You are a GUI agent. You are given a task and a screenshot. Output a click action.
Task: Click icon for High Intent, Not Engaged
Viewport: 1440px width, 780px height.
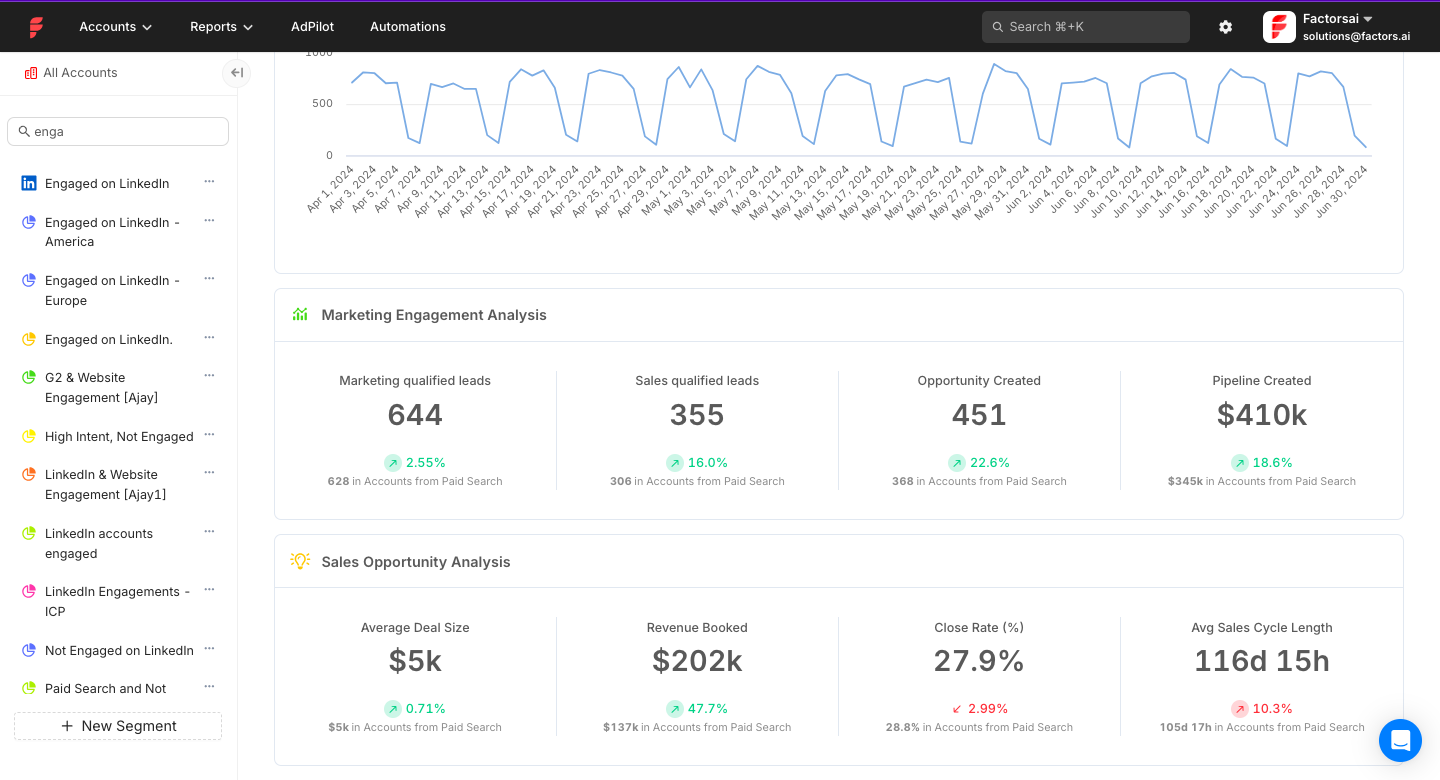pyautogui.click(x=29, y=437)
